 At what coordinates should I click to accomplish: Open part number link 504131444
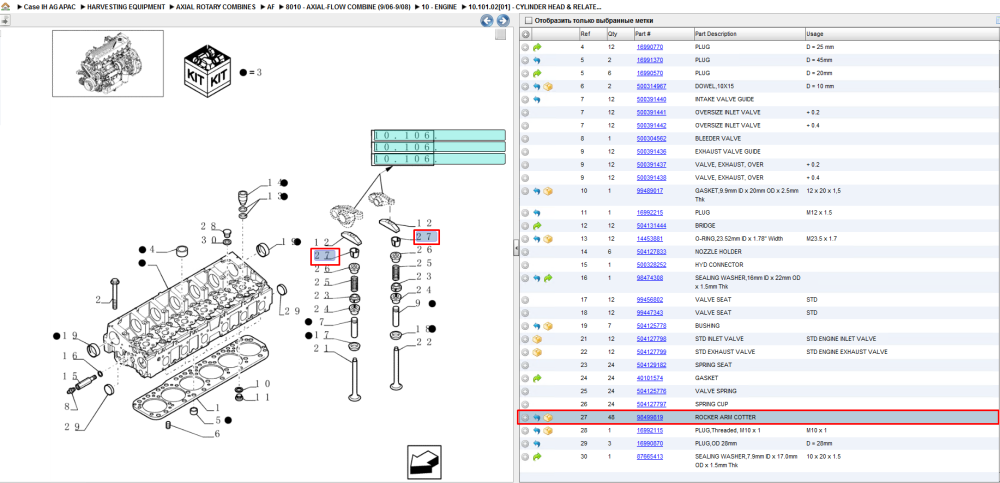[651, 226]
